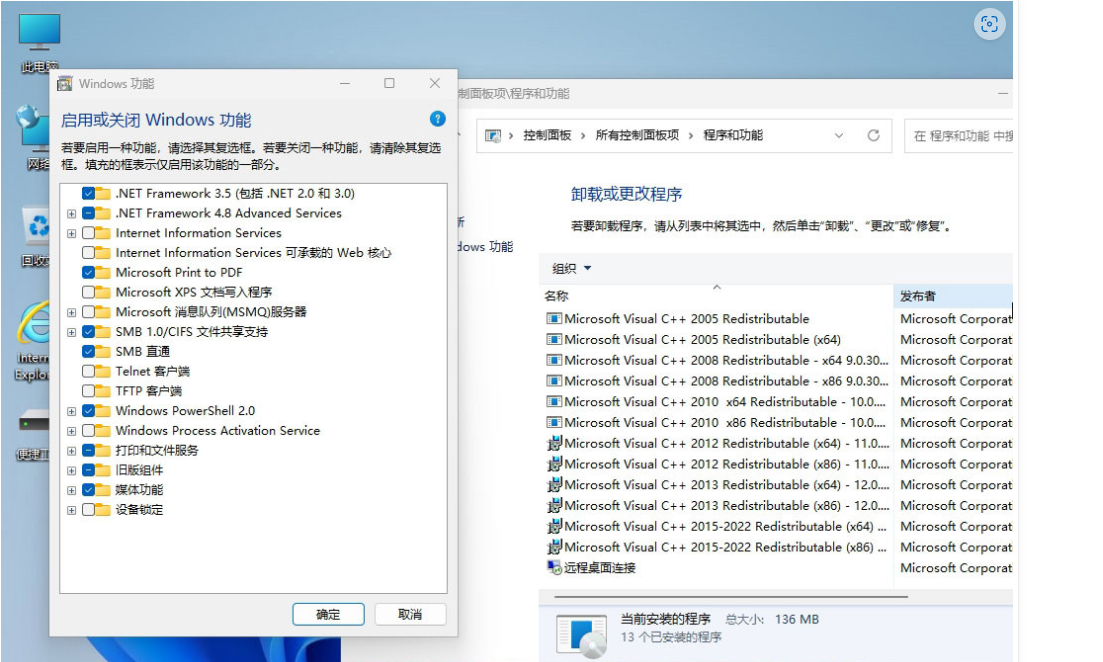1103x662 pixels.
Task: Select Visual C++ 2008 Redistributable x64 entry
Action: point(716,360)
